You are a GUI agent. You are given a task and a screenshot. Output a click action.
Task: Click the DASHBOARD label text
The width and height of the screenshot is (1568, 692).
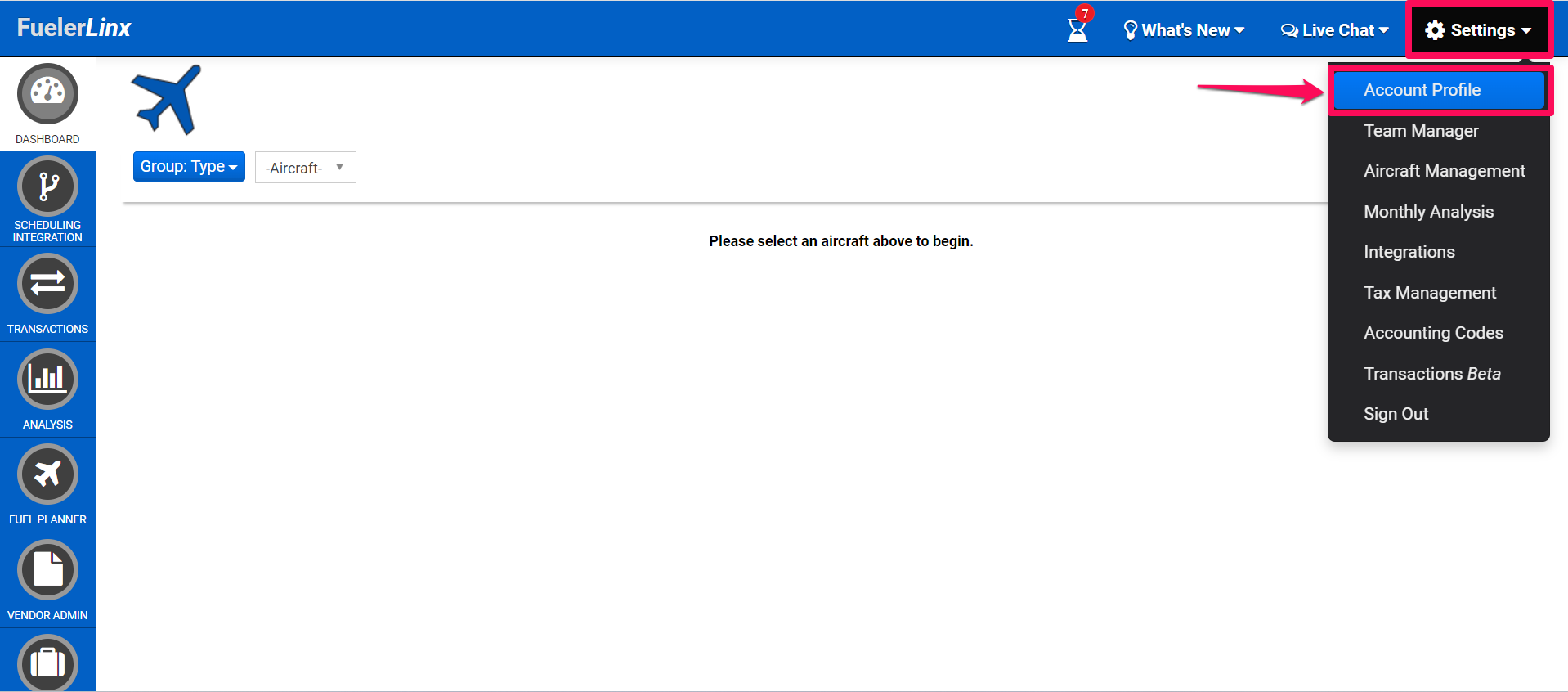point(47,139)
